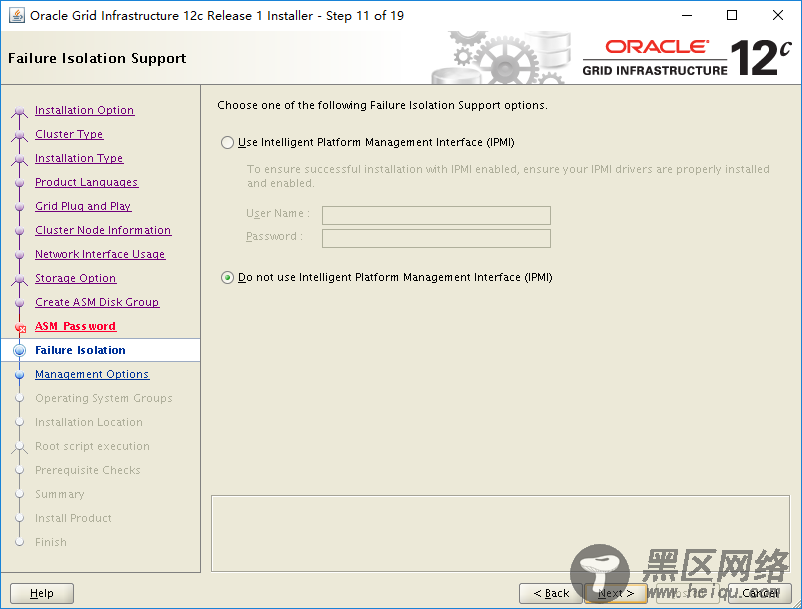Image resolution: width=802 pixels, height=609 pixels.
Task: Open the Help button
Action: click(x=42, y=593)
